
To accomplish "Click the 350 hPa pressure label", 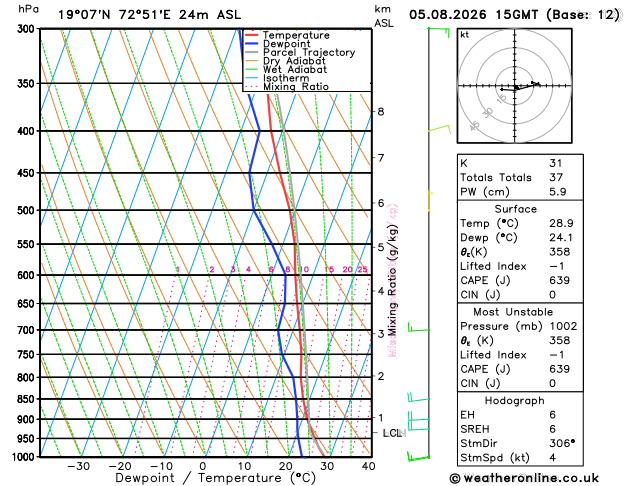I will (x=28, y=83).
